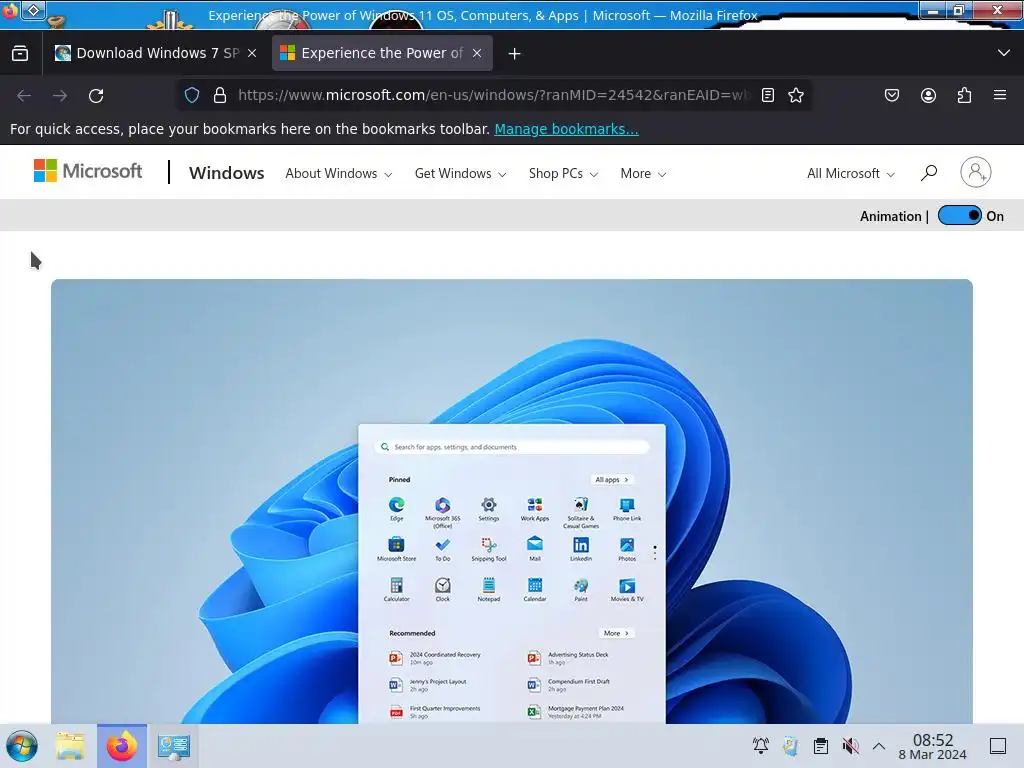Show site security padlock info

click(x=220, y=95)
